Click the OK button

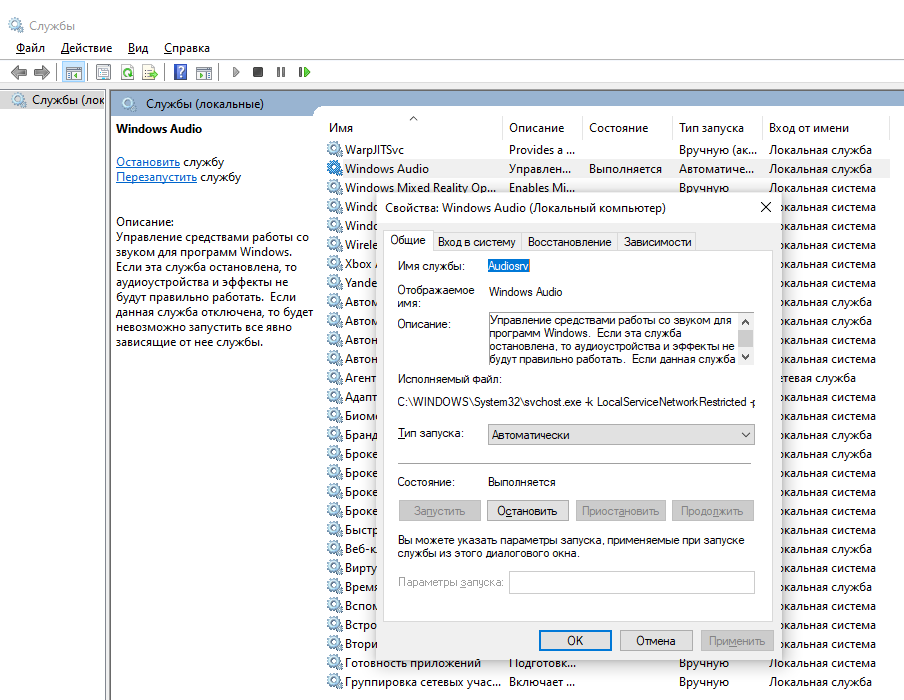click(x=575, y=641)
